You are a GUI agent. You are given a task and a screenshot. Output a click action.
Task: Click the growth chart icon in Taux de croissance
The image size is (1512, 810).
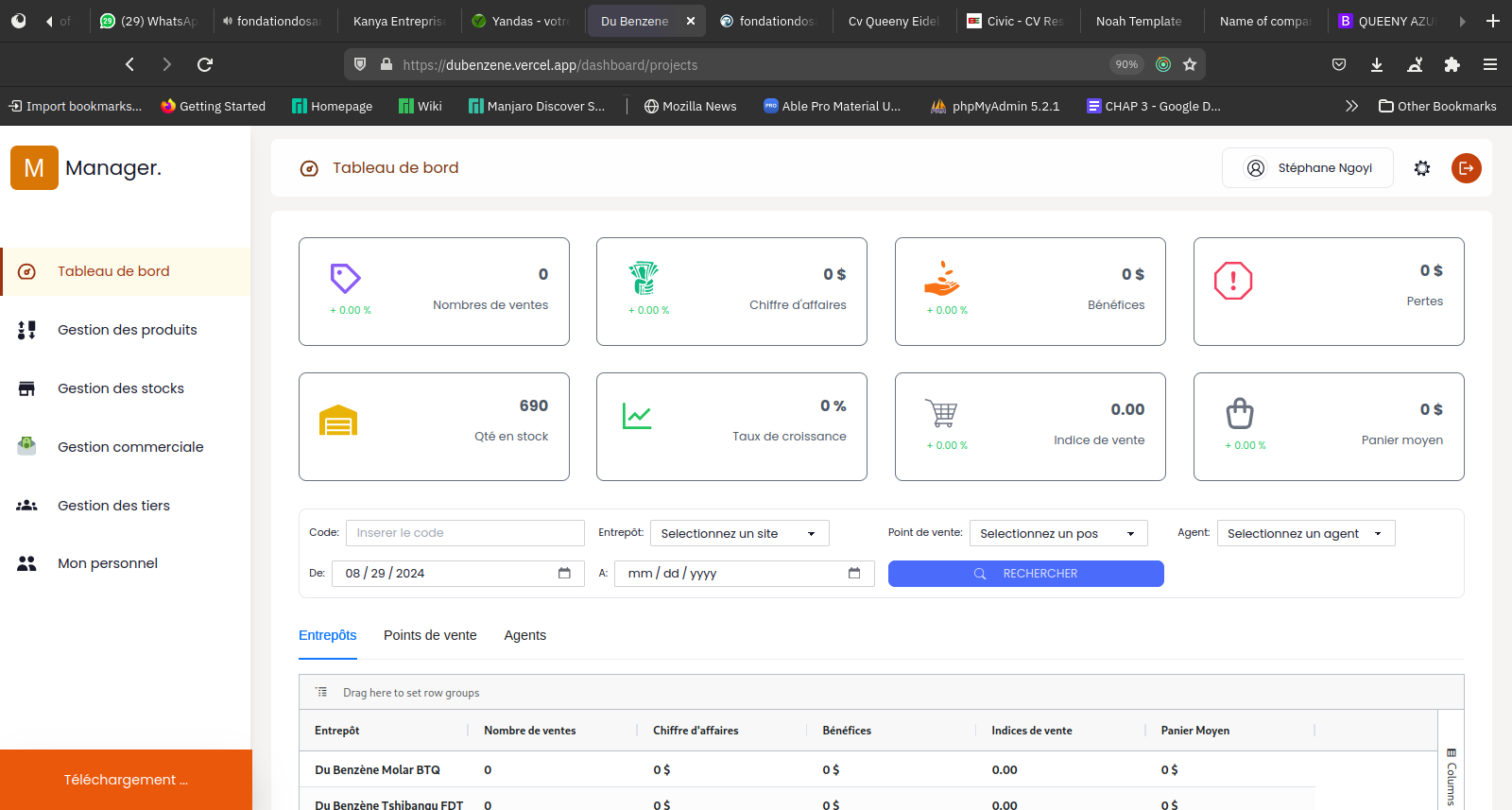pyautogui.click(x=637, y=416)
